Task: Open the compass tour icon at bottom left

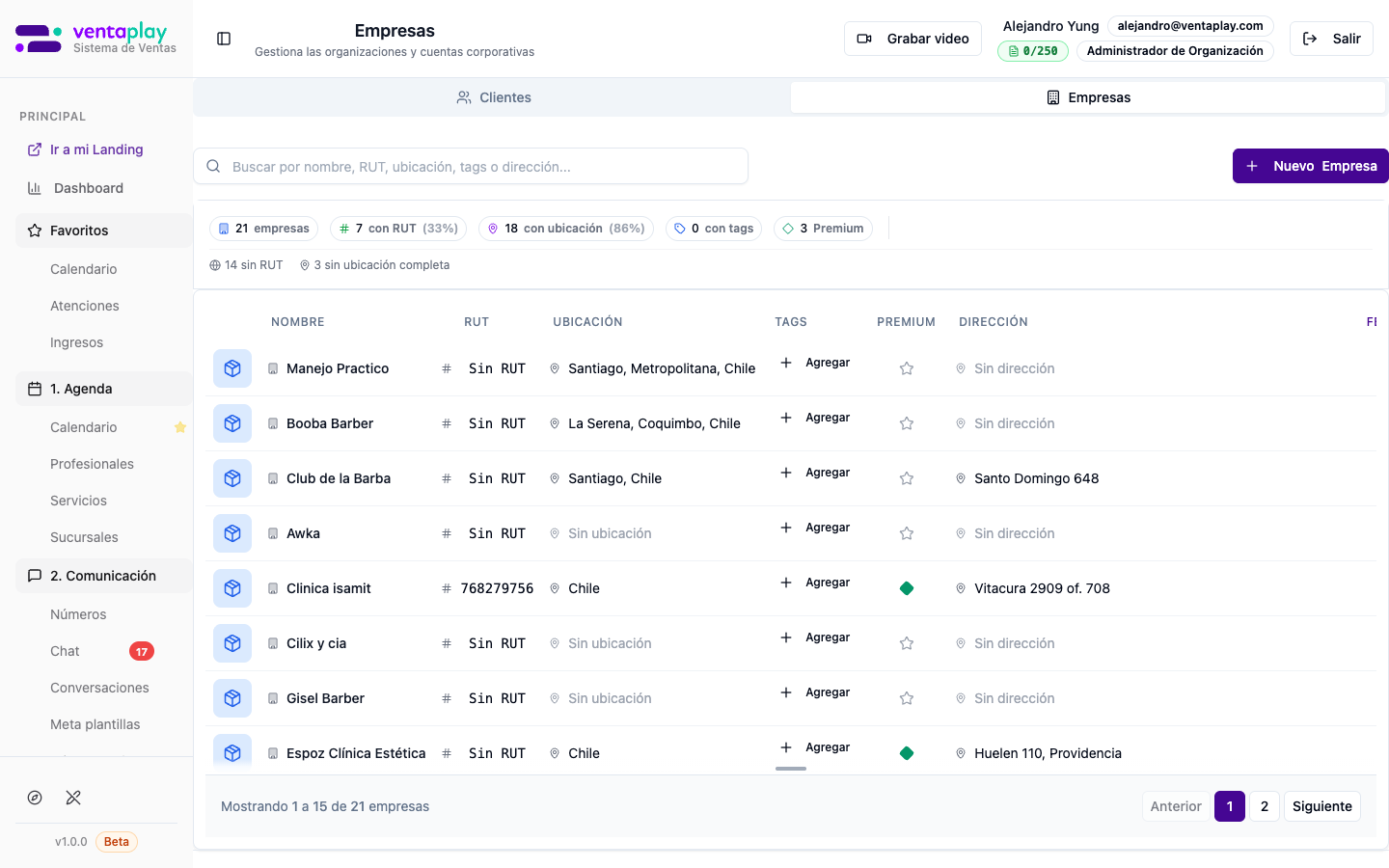Action: pyautogui.click(x=35, y=798)
